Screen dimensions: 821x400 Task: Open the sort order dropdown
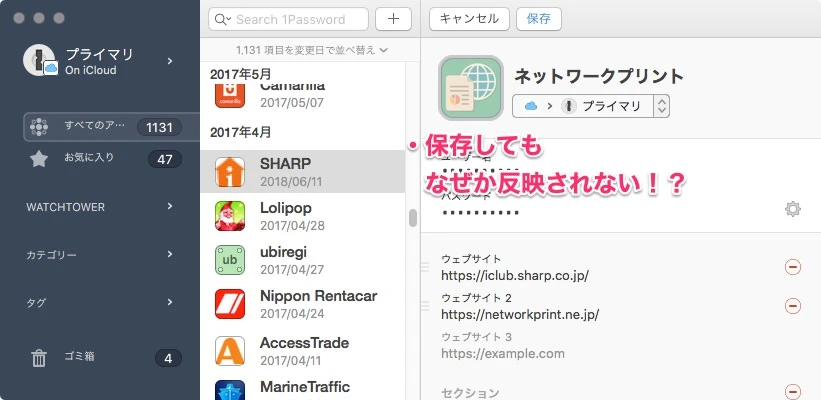(x=312, y=49)
